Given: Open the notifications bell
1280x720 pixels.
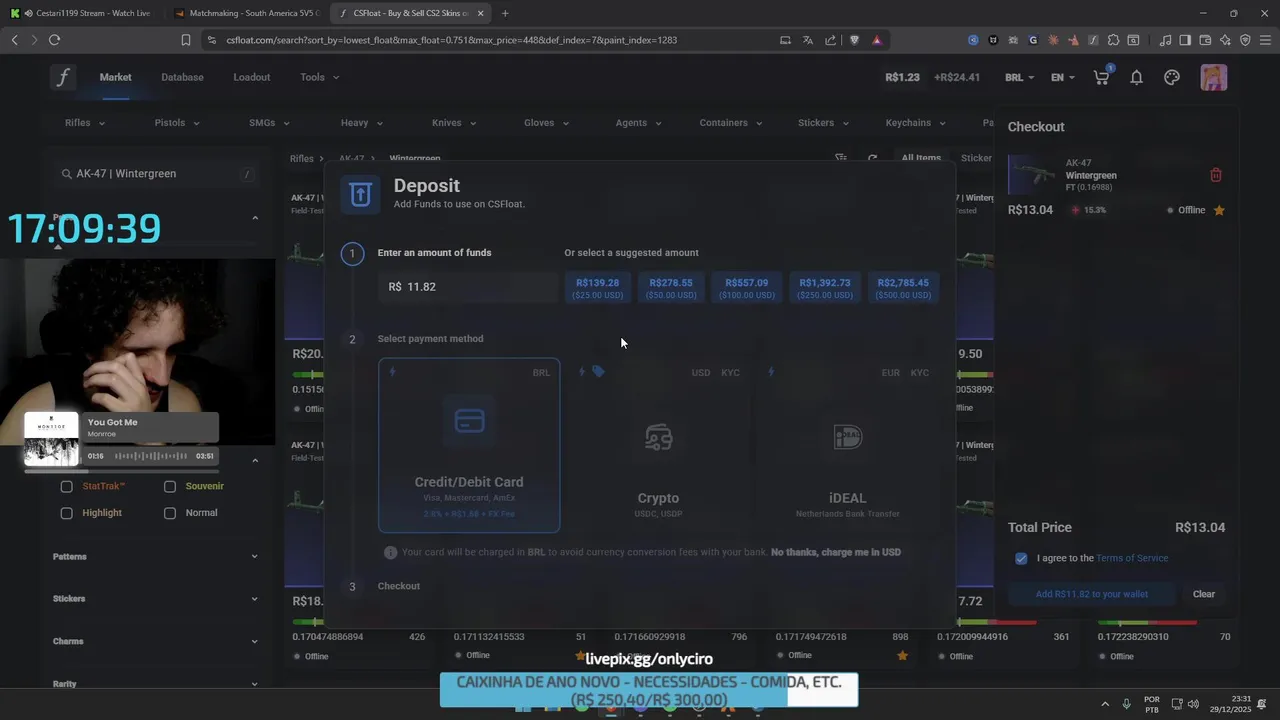Looking at the screenshot, I should (x=1136, y=77).
